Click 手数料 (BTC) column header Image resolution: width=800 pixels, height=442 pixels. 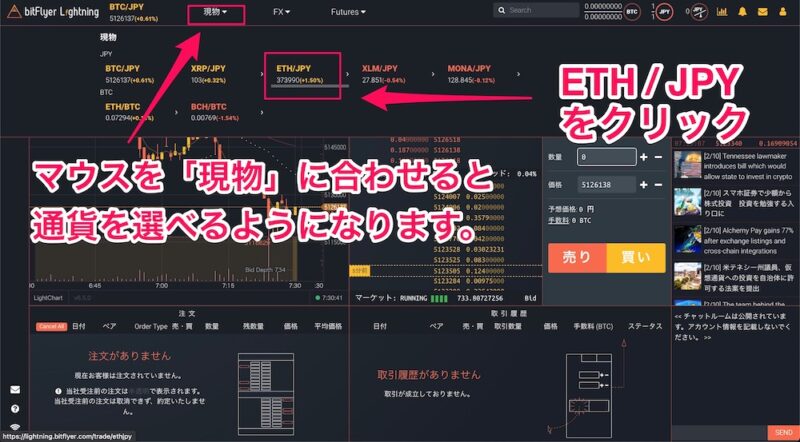pyautogui.click(x=593, y=326)
